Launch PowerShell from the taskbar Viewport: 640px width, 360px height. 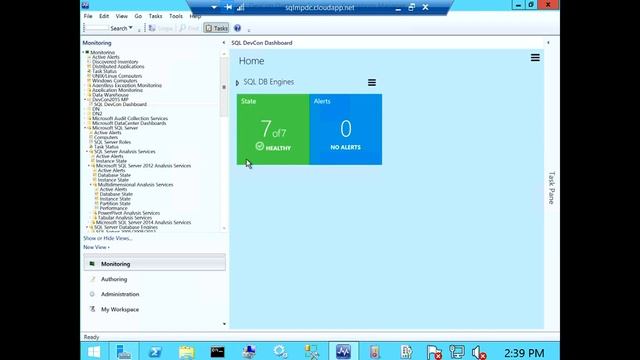click(155, 351)
